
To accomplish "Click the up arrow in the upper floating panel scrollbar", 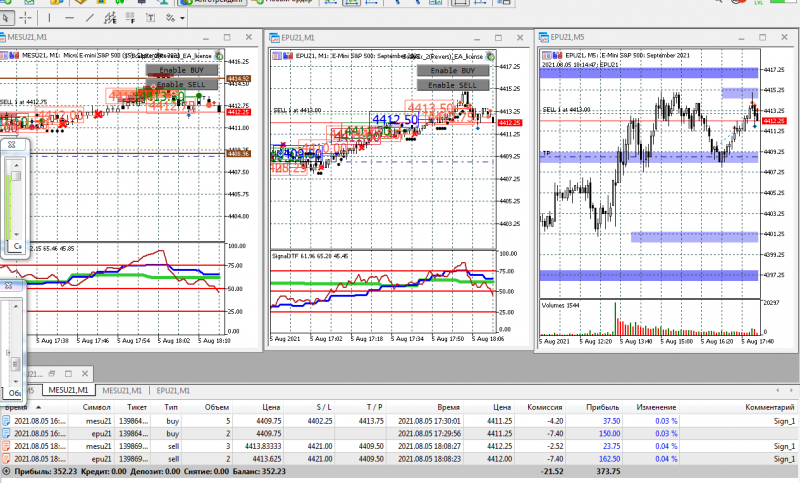I will pyautogui.click(x=16, y=165).
